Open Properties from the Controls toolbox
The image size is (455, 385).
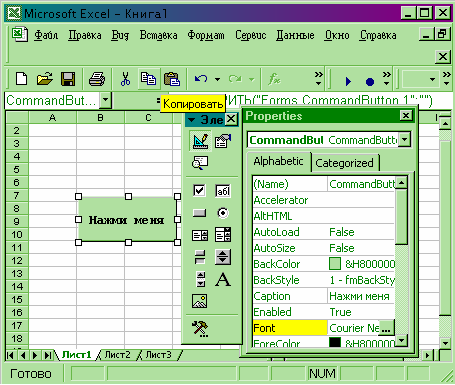point(223,141)
